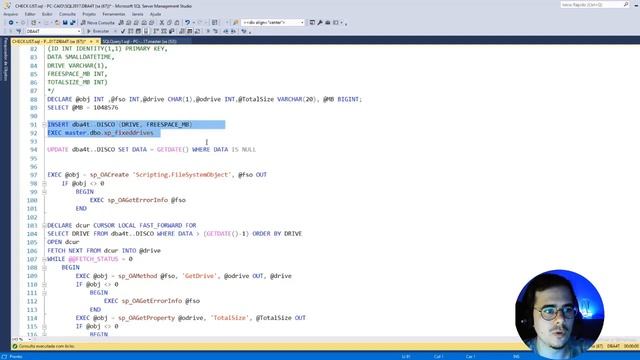Click the Cut scissors icon
This screenshot has height=360, width=640.
pos(162,22)
